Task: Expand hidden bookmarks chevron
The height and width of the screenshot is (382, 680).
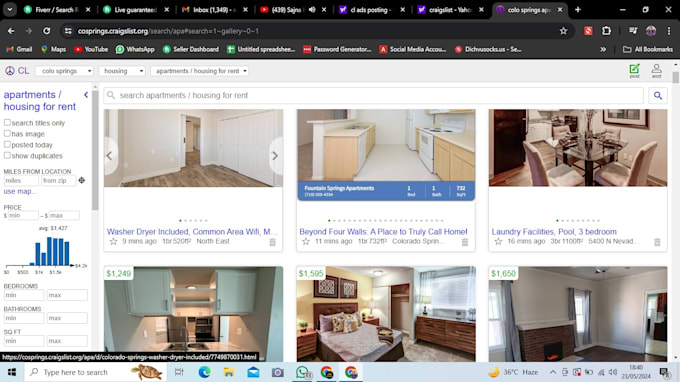Action: 603,49
